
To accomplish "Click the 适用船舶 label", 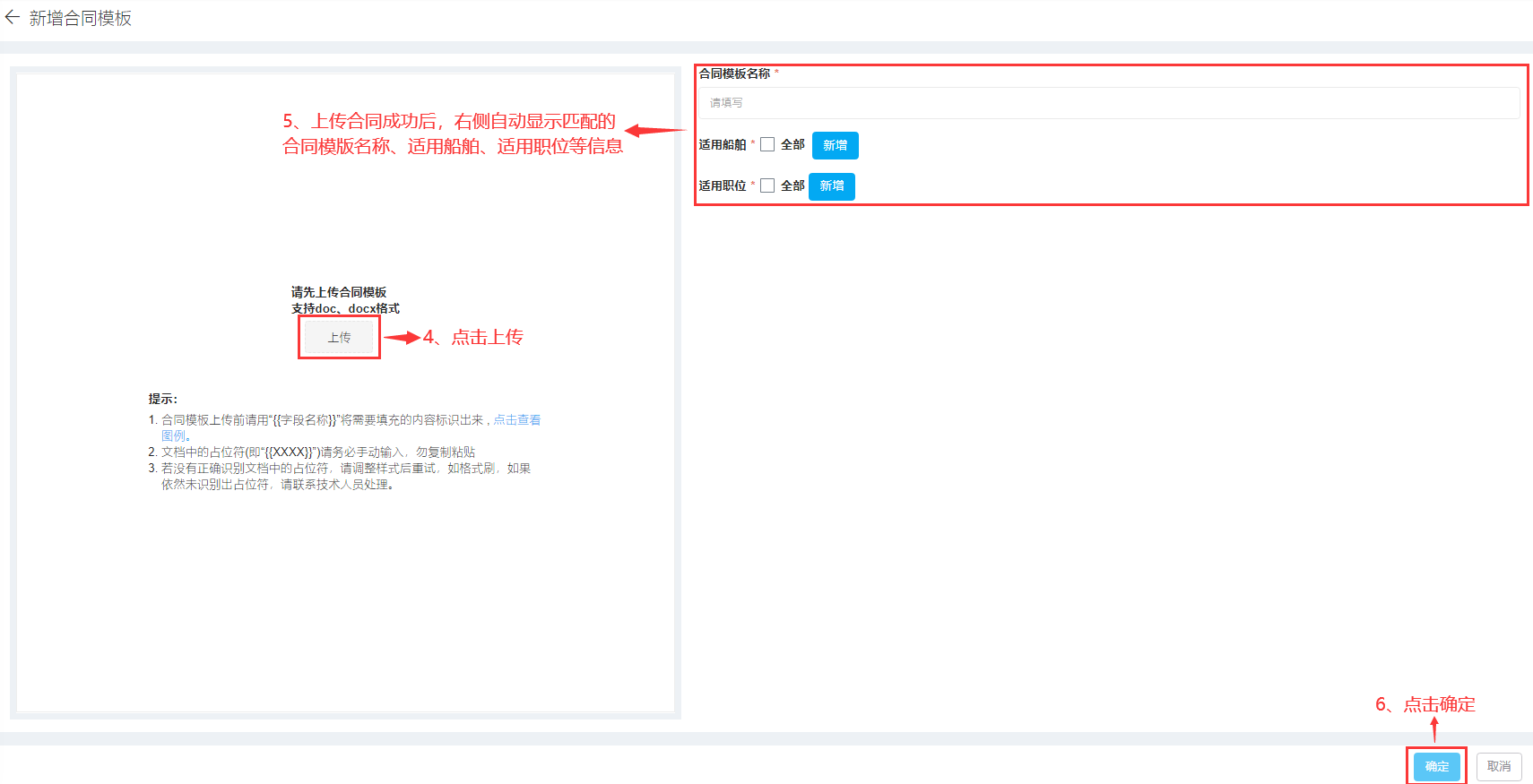I will [723, 144].
